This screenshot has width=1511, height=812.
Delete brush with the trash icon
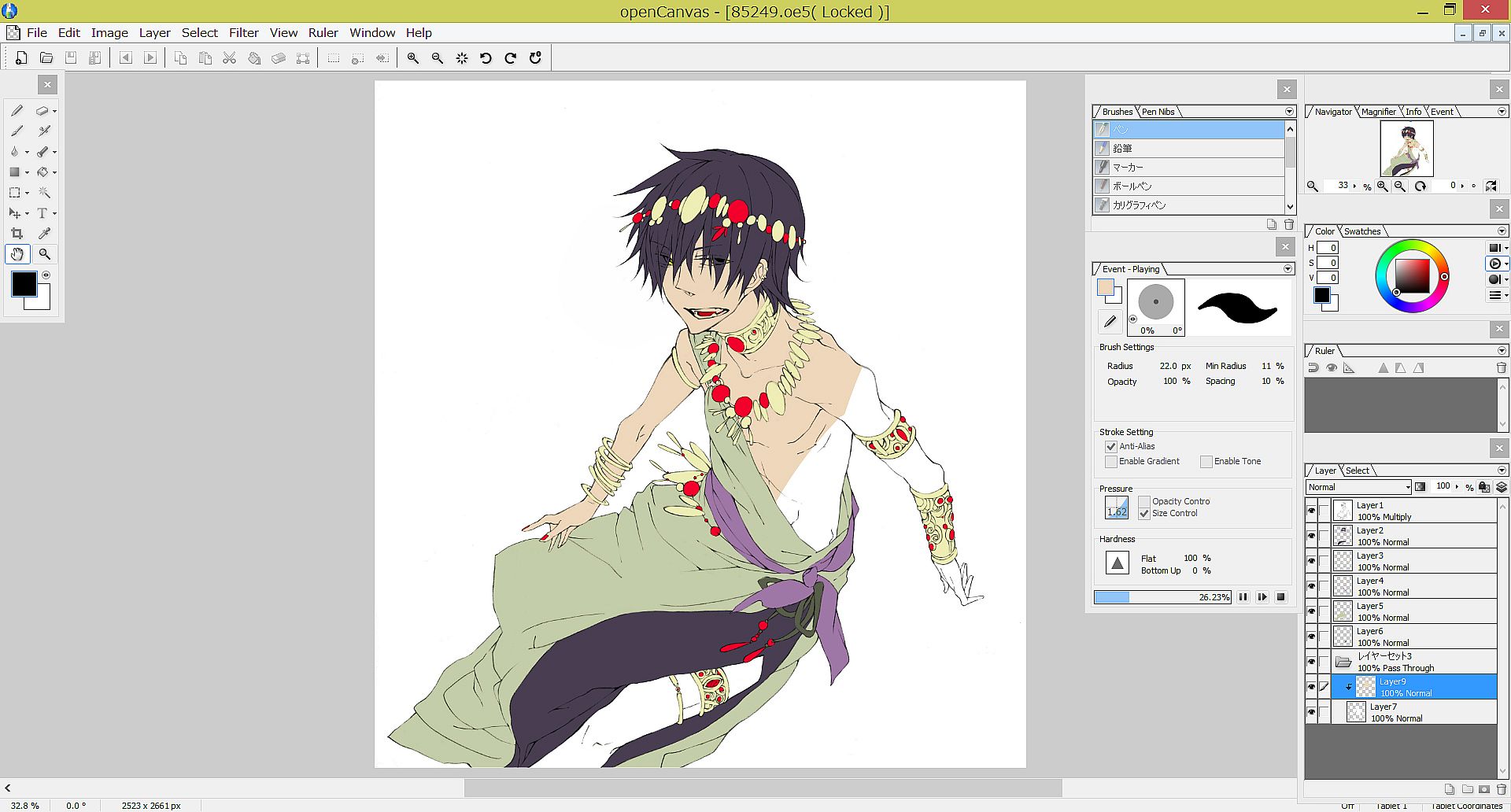coord(1289,224)
